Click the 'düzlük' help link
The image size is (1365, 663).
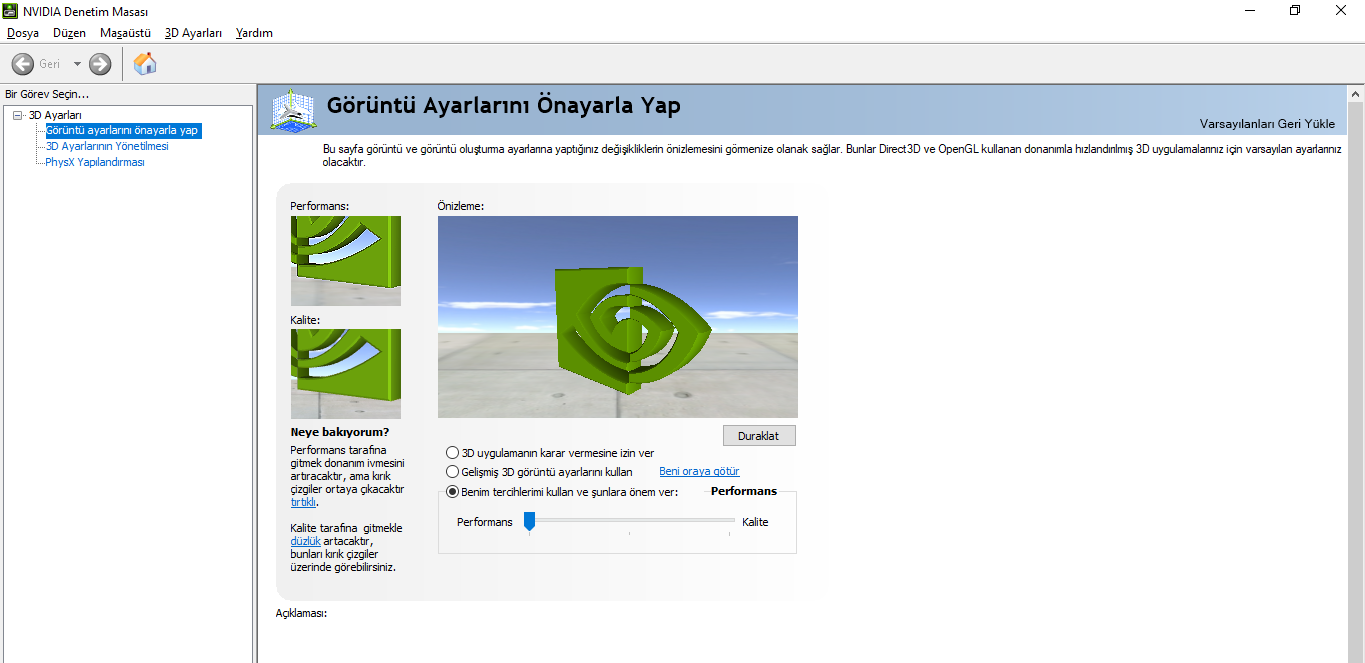(x=305, y=541)
